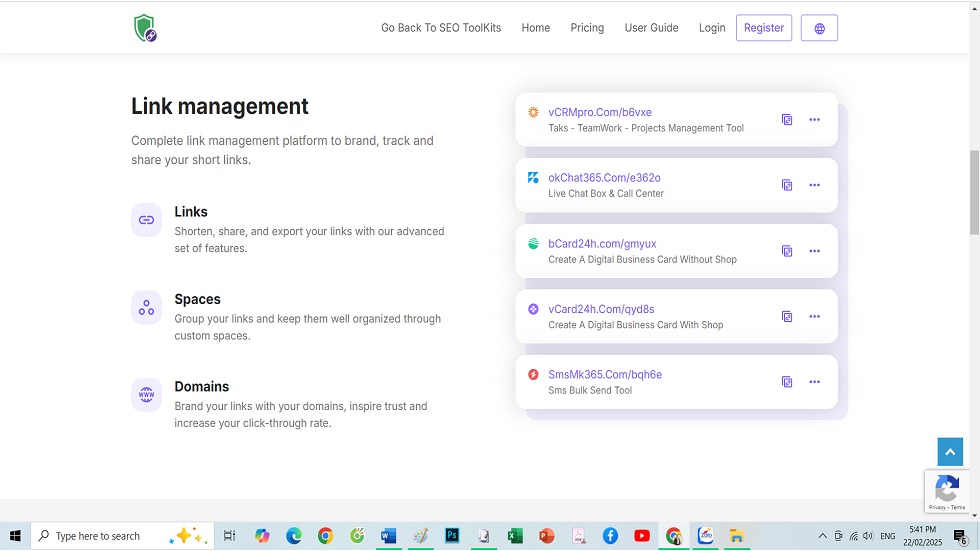Show three-dot menu for SmsMk365 link
Image resolution: width=980 pixels, height=551 pixels.
[x=814, y=382]
